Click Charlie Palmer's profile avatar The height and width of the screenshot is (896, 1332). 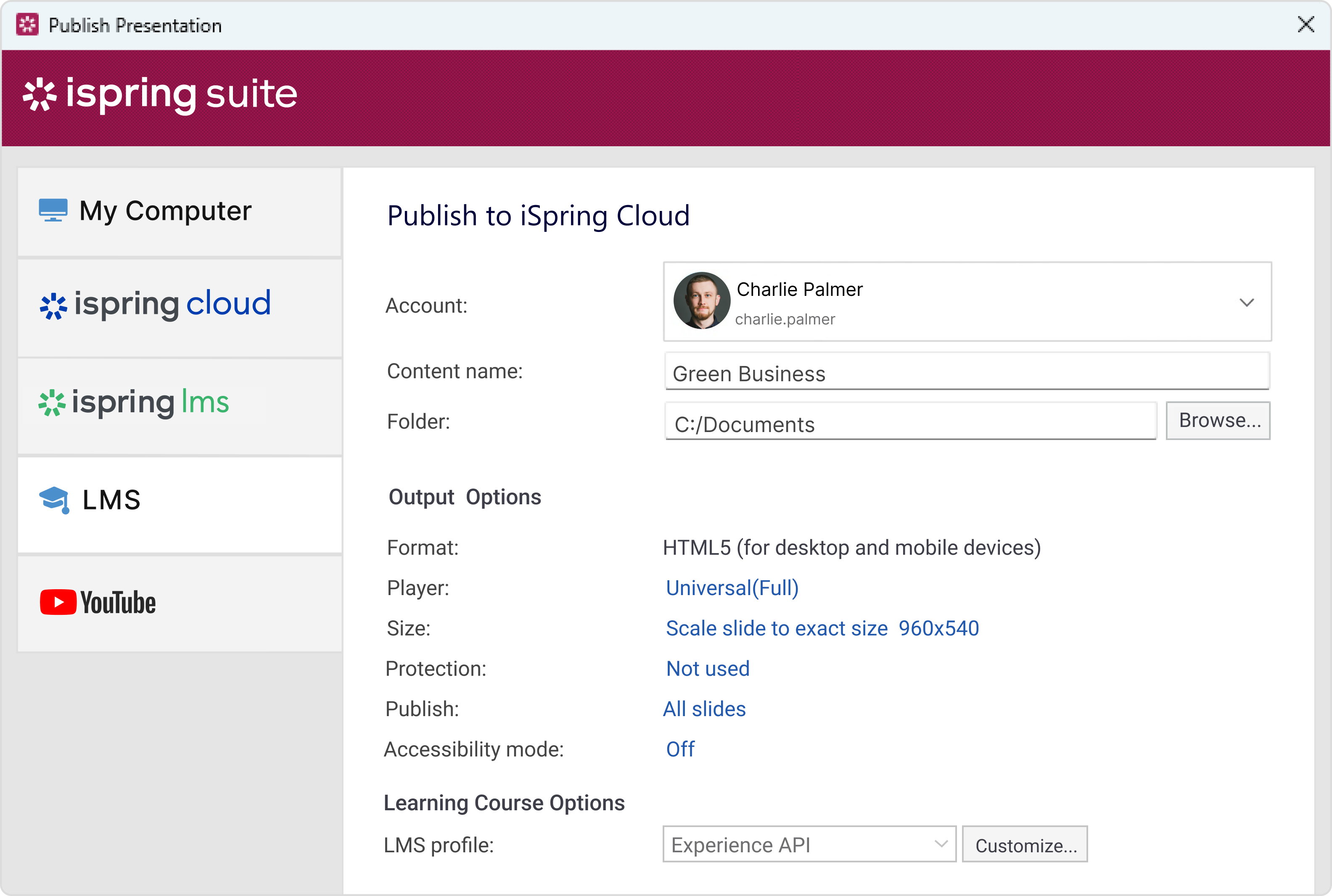point(701,300)
